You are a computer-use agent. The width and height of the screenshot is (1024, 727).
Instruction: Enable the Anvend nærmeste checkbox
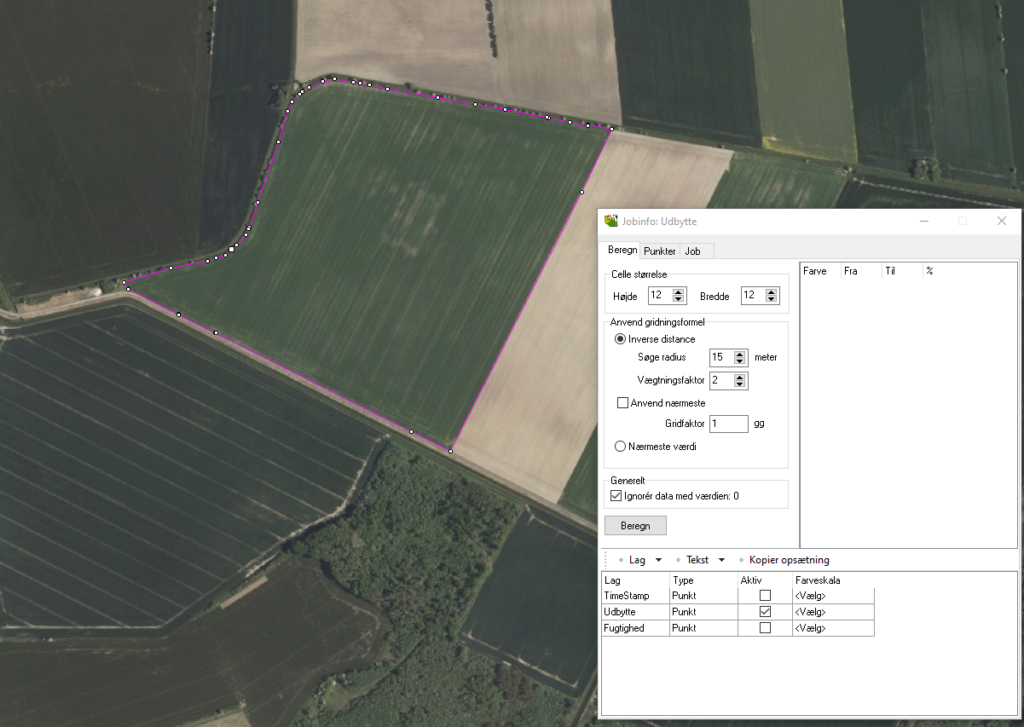(623, 403)
